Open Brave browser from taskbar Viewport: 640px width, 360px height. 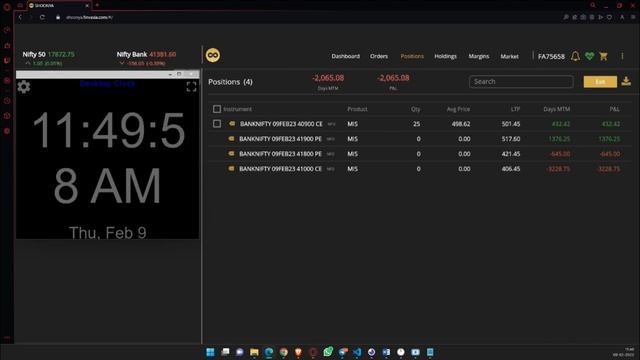298,352
